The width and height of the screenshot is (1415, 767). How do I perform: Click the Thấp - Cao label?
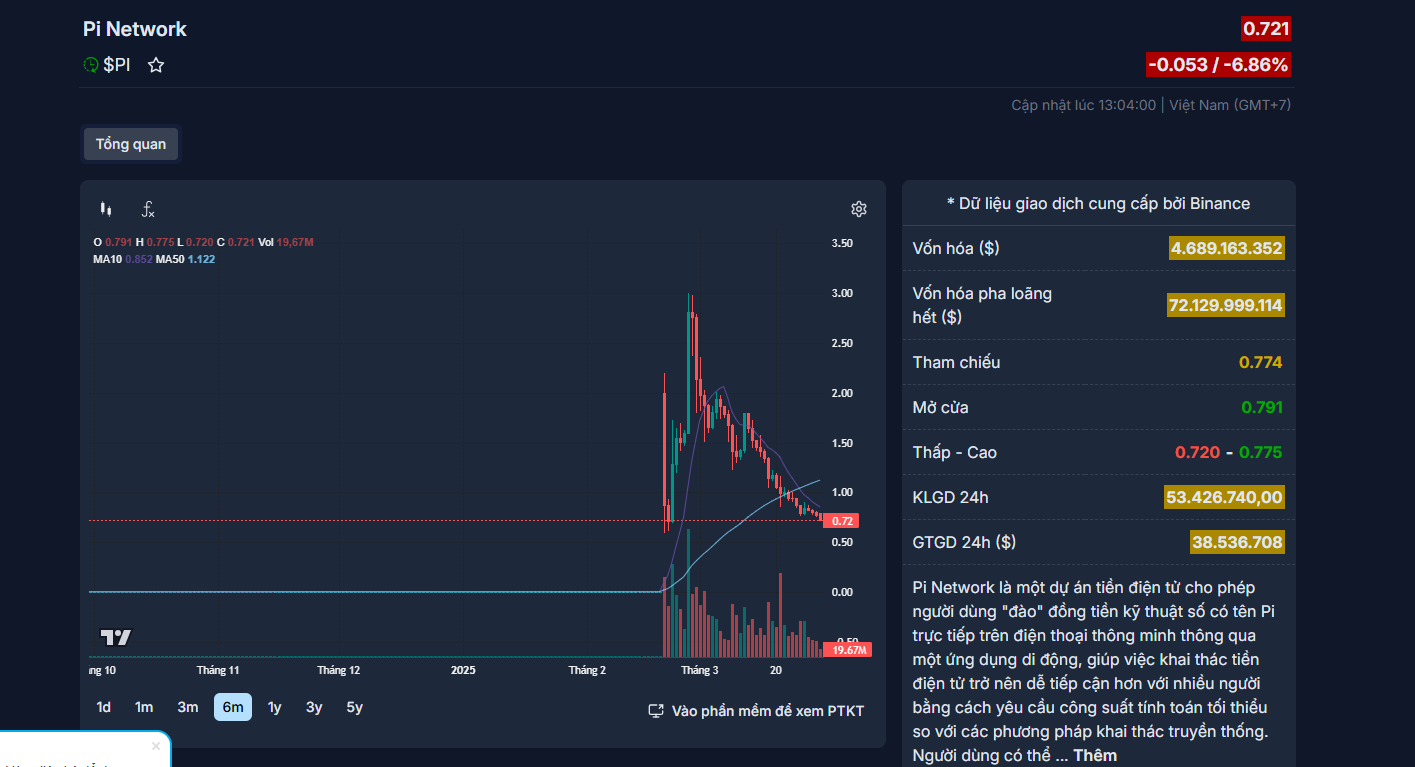click(x=955, y=452)
